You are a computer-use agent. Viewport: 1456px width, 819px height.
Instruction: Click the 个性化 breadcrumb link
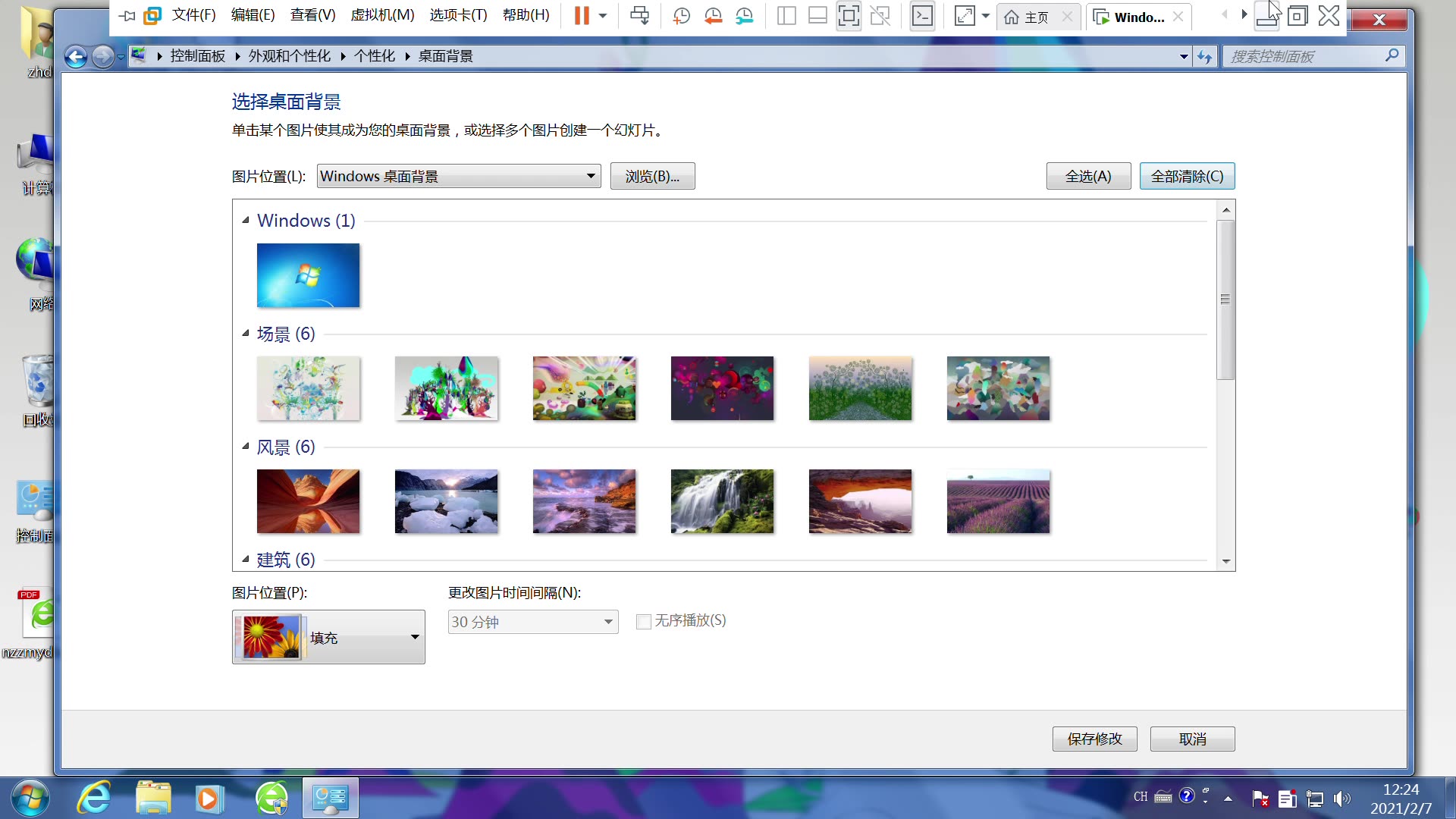(x=374, y=55)
